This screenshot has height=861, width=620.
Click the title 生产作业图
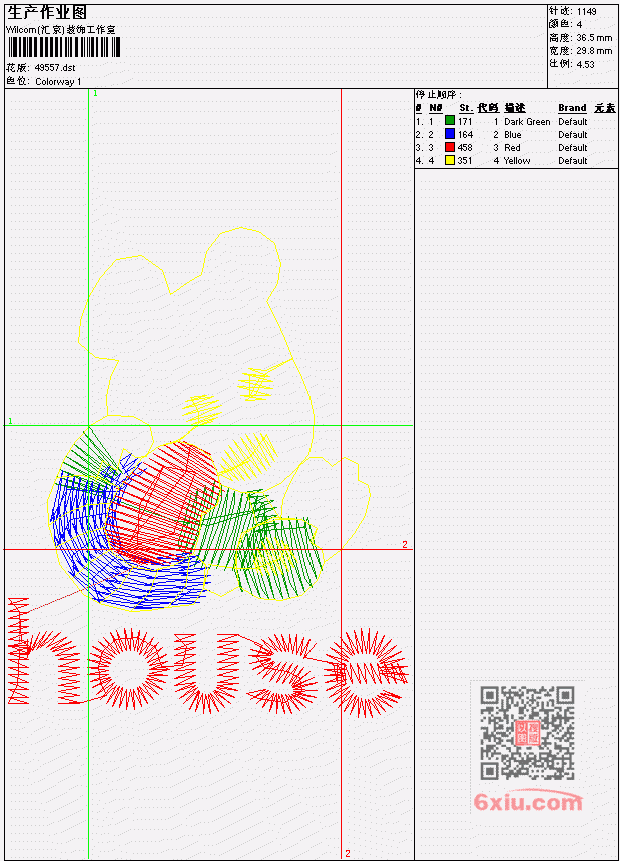point(47,13)
